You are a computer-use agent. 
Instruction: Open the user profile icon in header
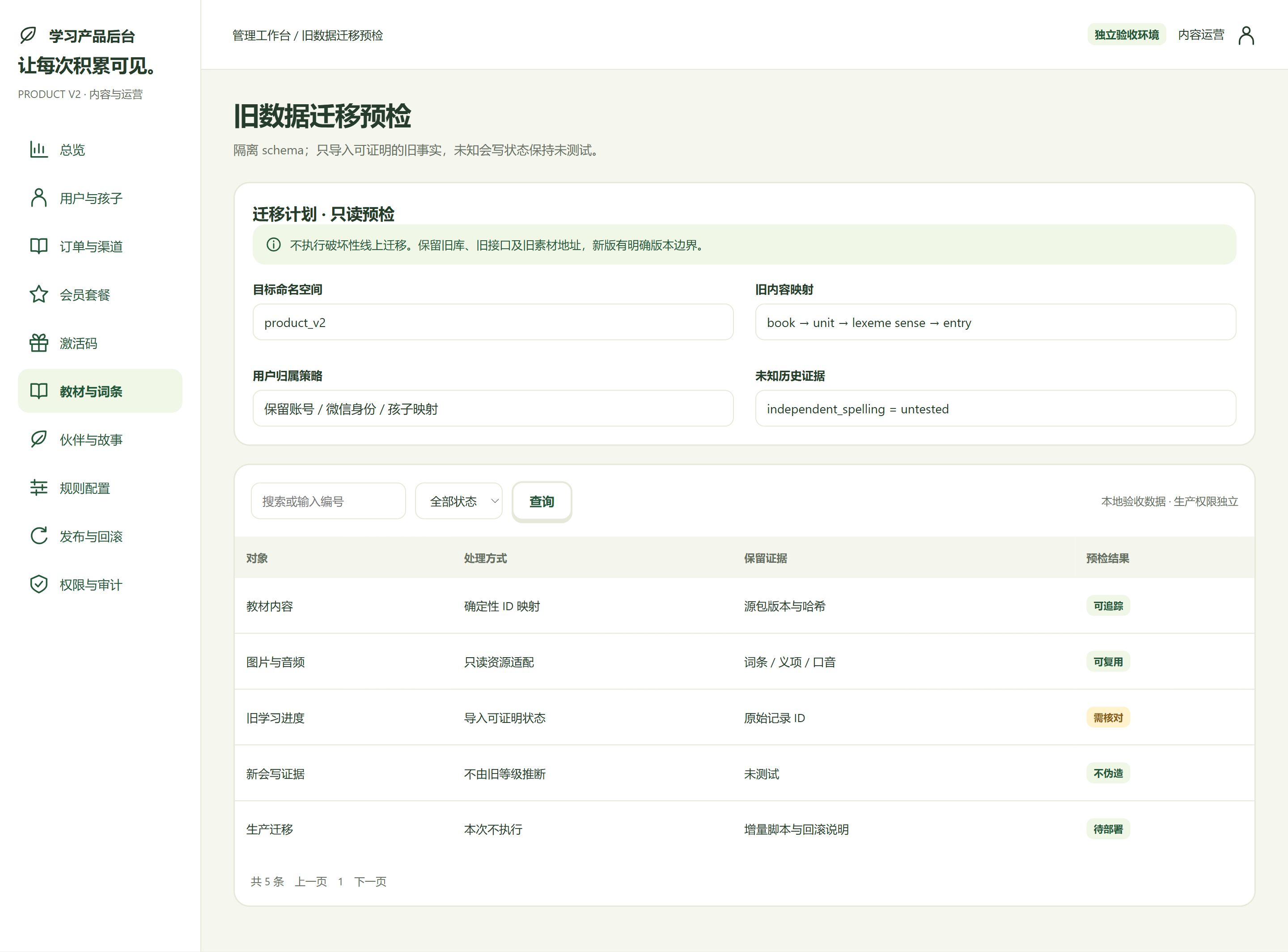click(x=1246, y=35)
